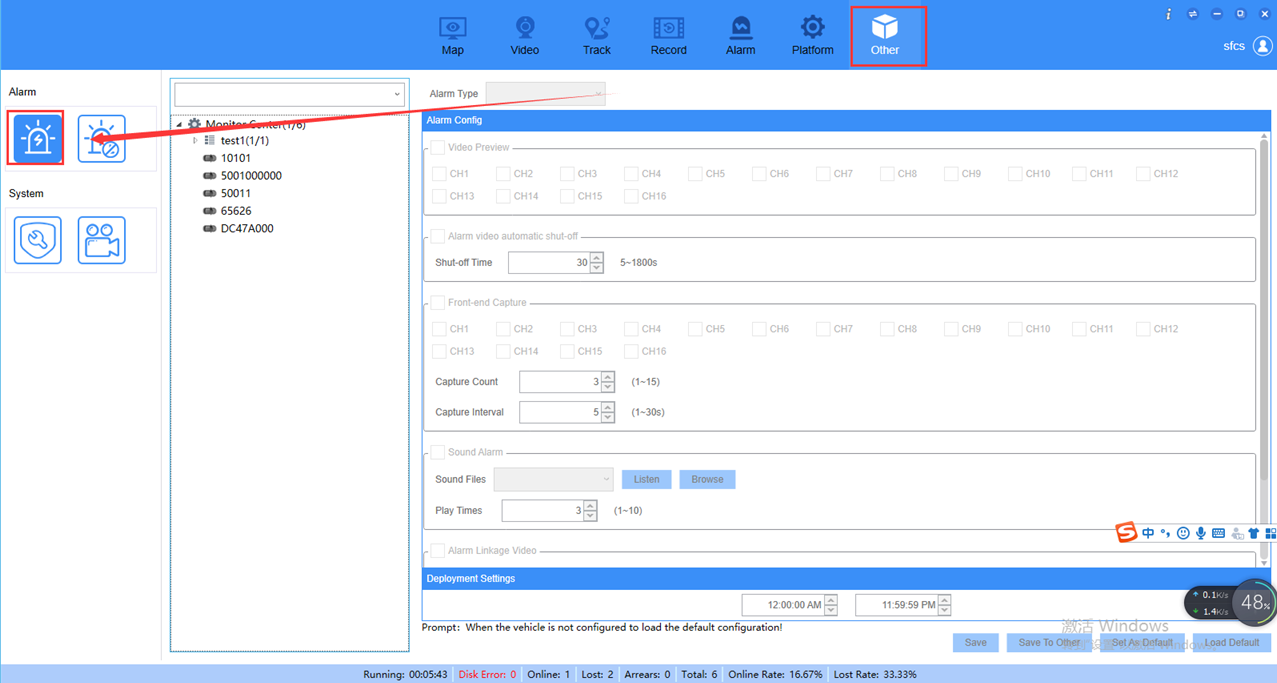Increase the 11:59:59 PM end time
Screen dimensions: 1277x683
[x=944, y=600]
